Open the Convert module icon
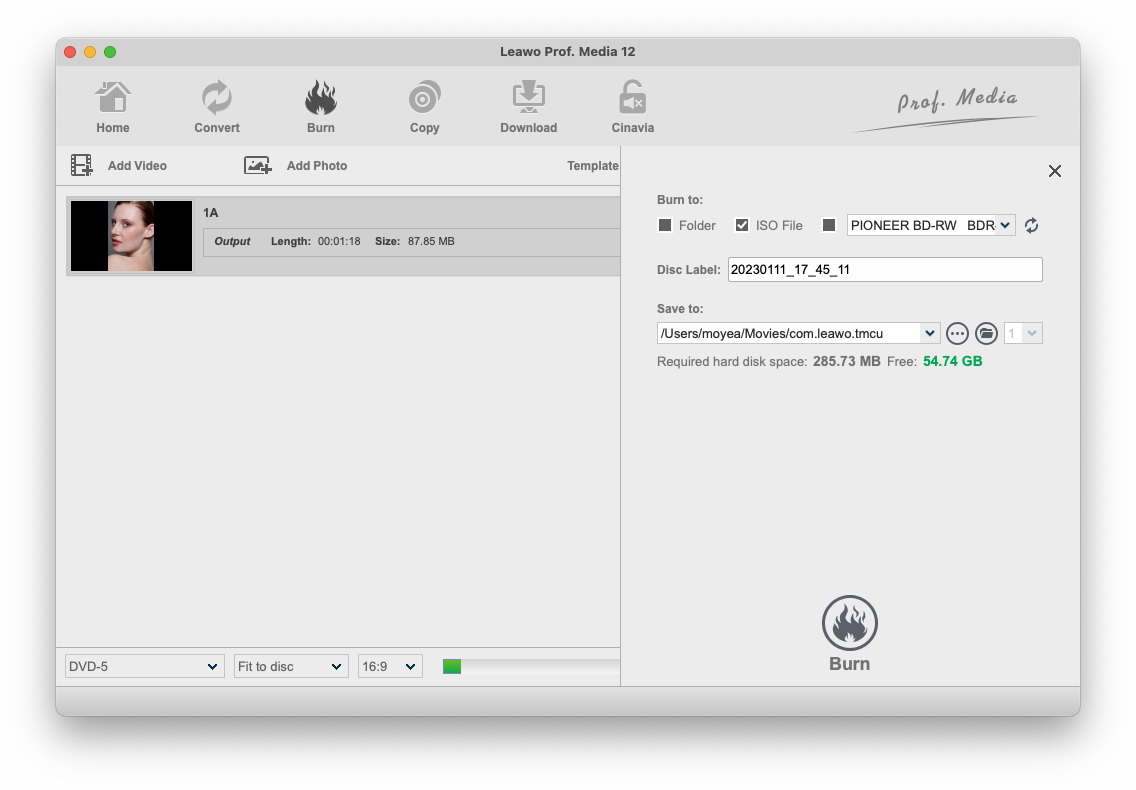The width and height of the screenshot is (1136, 790). (217, 99)
